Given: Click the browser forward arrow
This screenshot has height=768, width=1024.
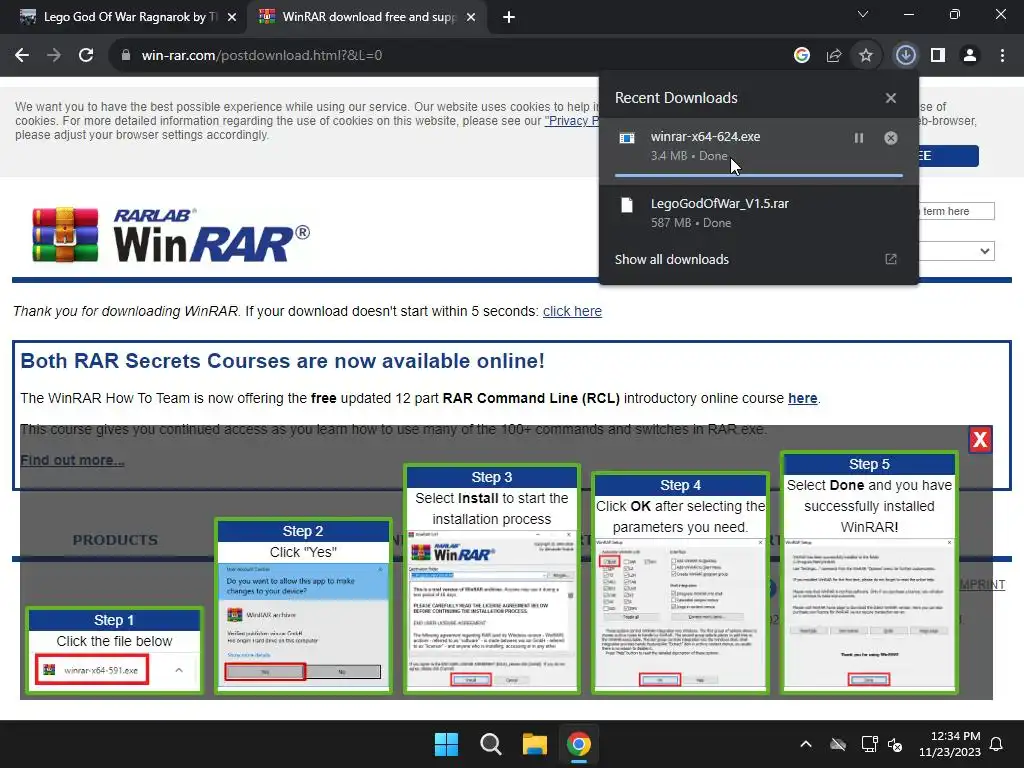Looking at the screenshot, I should 54,56.
